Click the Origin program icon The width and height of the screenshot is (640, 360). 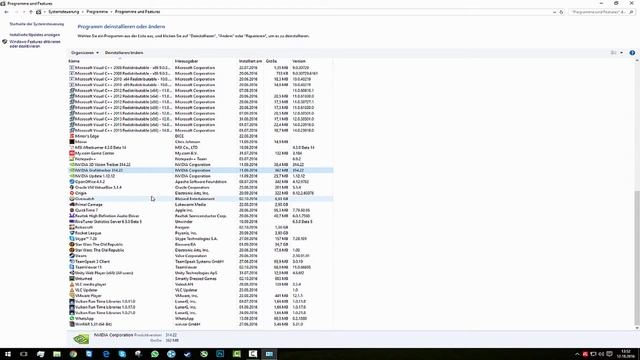tap(72, 193)
